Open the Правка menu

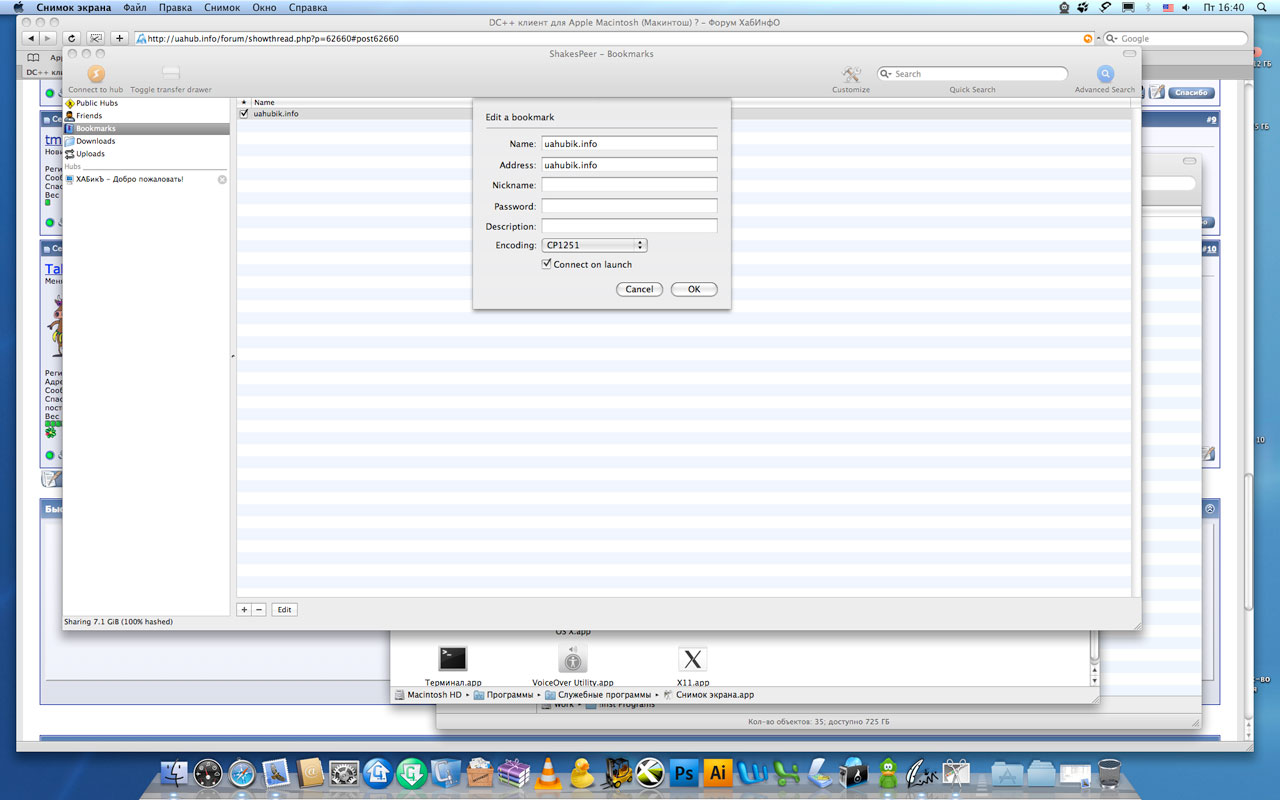[x=175, y=7]
